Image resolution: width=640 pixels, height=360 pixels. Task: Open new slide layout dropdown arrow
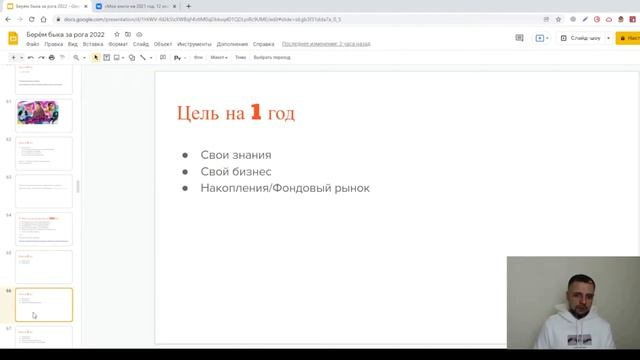pos(21,58)
